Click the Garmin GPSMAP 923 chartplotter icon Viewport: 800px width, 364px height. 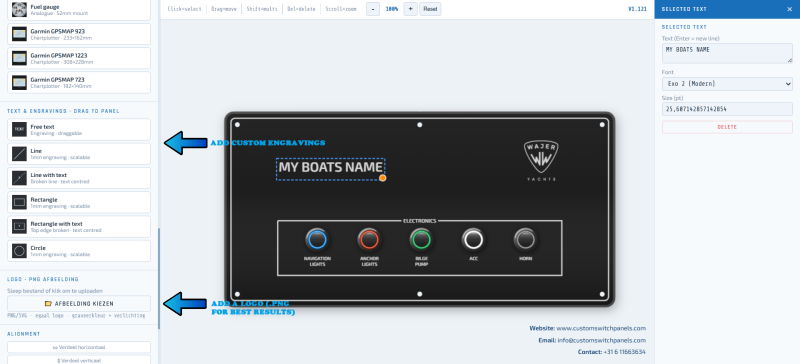click(x=19, y=34)
